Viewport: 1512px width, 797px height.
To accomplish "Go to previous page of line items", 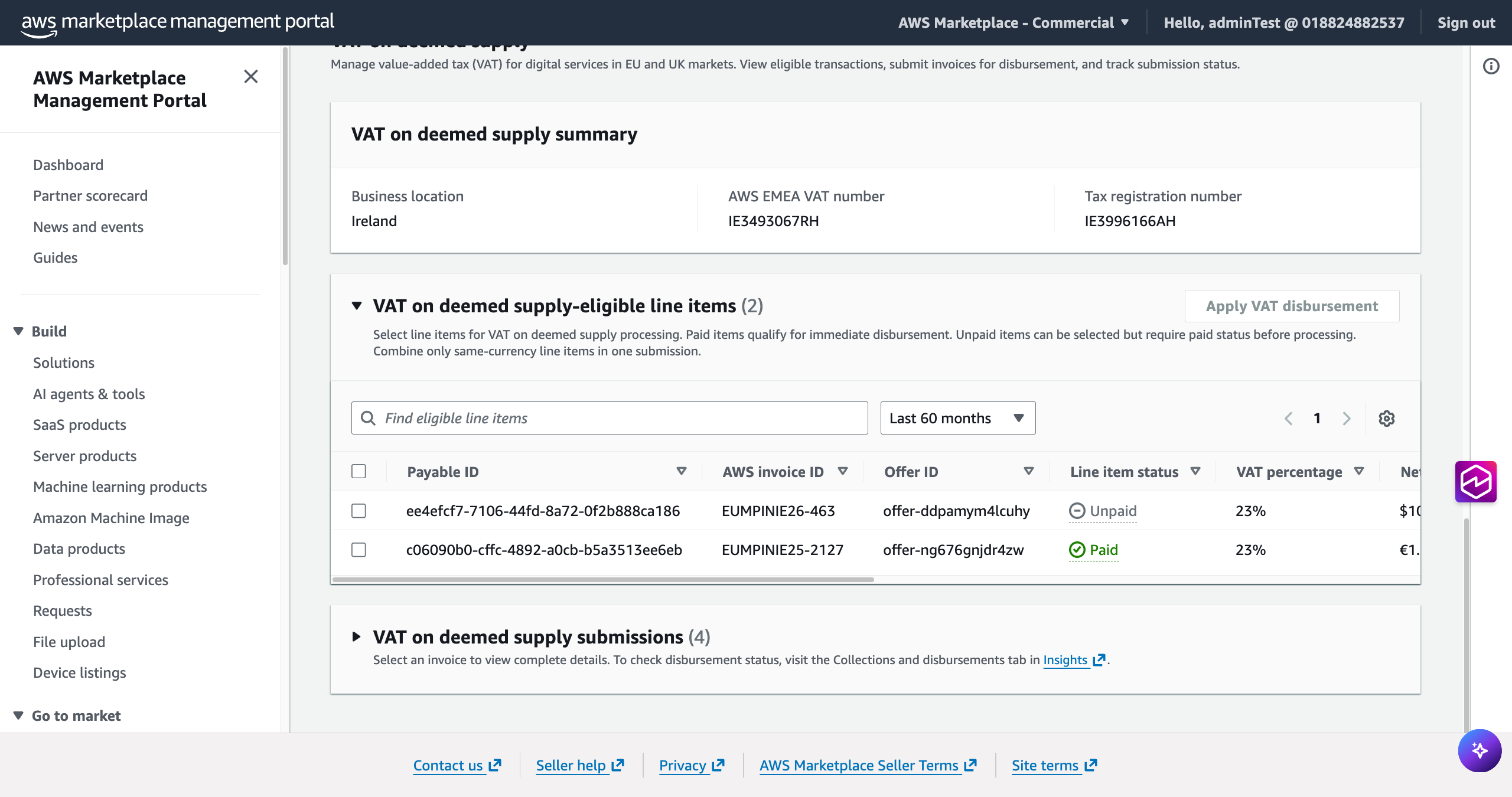I will pyautogui.click(x=1289, y=419).
